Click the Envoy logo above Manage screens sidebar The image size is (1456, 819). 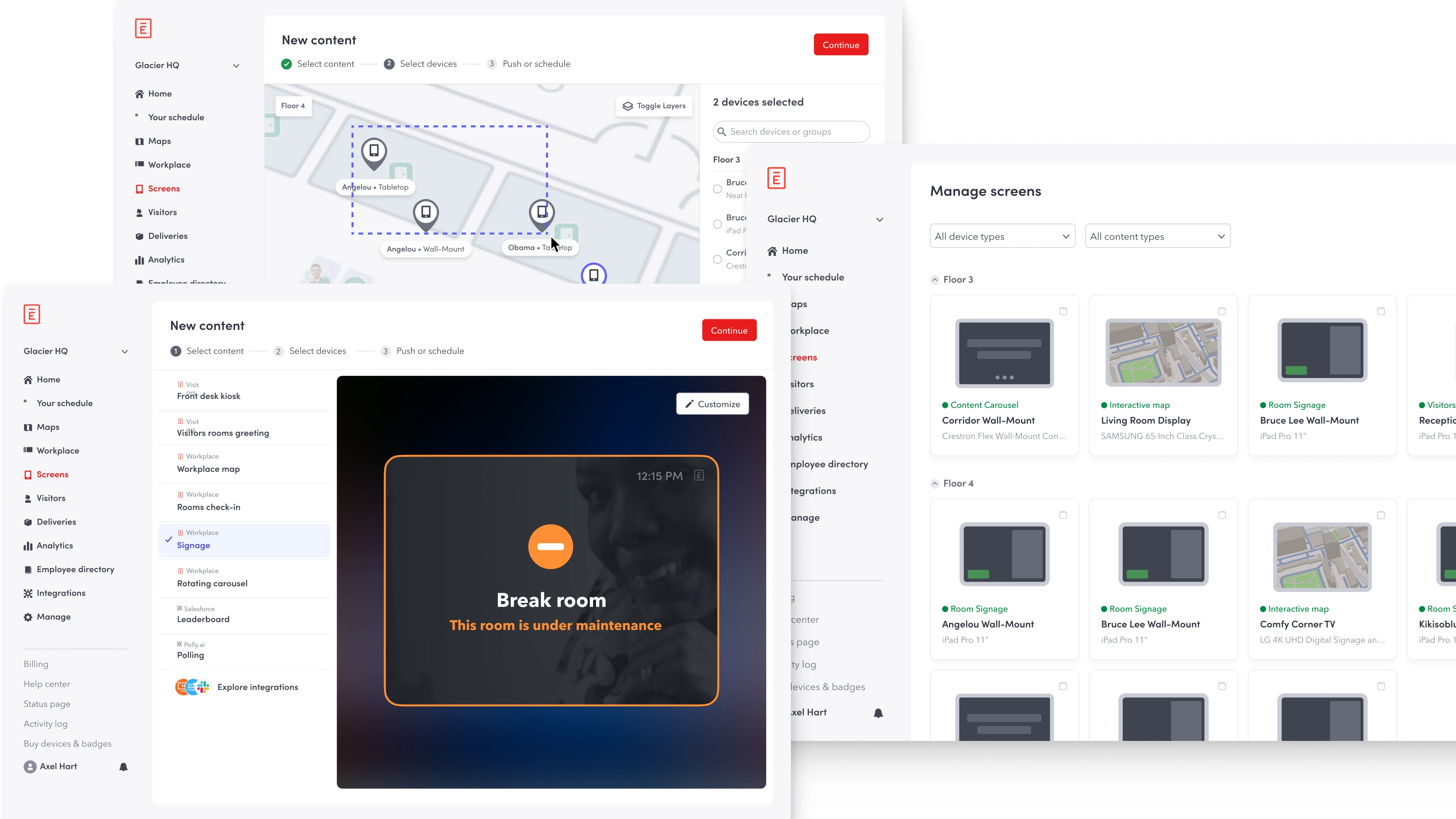pyautogui.click(x=776, y=178)
